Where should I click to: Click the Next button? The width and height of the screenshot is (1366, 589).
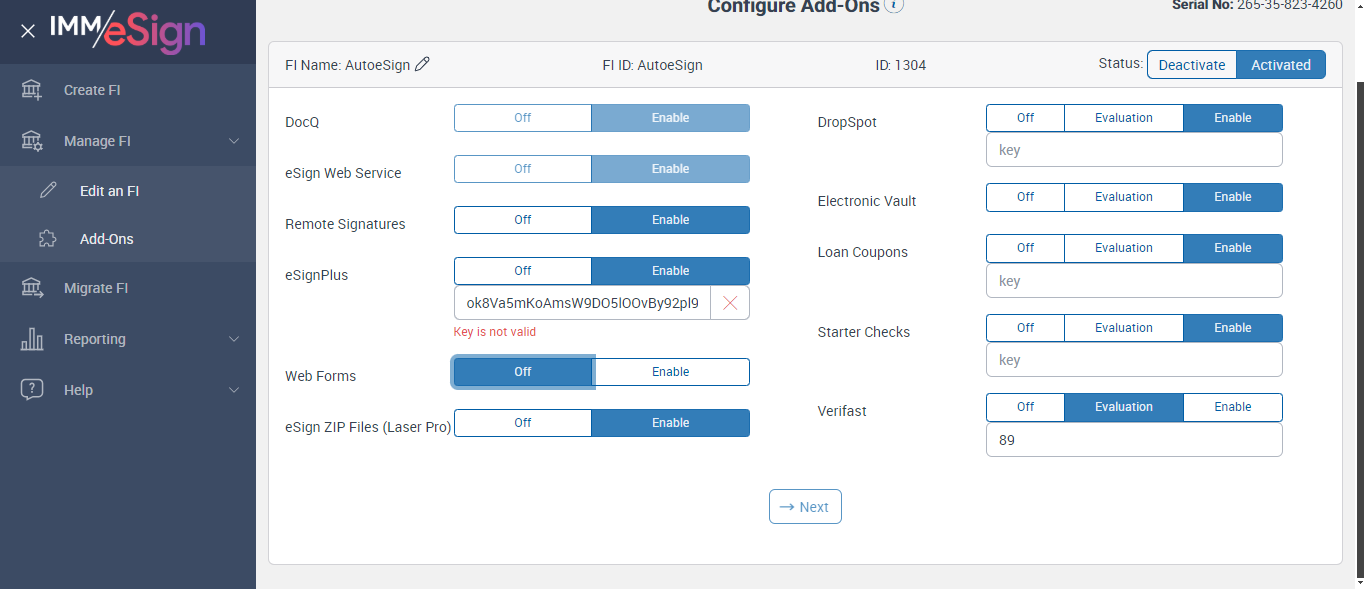[805, 507]
